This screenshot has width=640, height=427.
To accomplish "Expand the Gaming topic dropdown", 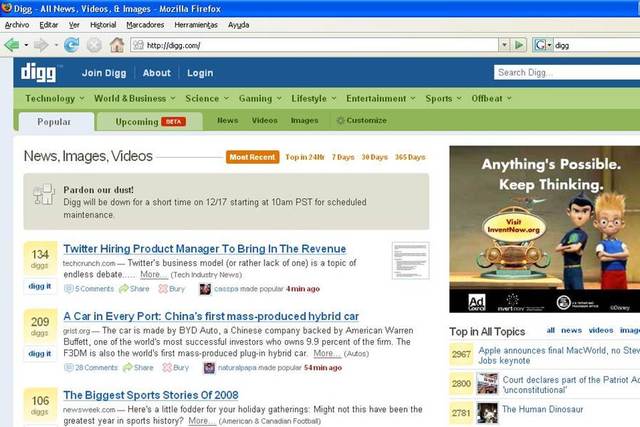I will click(279, 98).
